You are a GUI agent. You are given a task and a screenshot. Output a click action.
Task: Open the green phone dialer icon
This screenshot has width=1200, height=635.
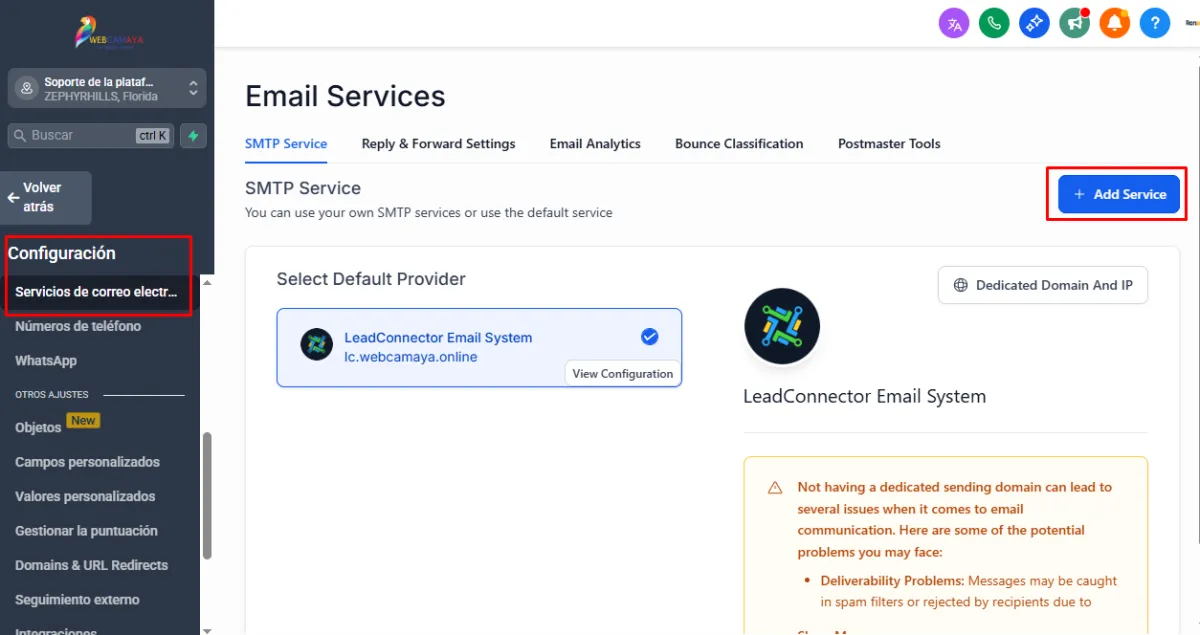coord(994,23)
